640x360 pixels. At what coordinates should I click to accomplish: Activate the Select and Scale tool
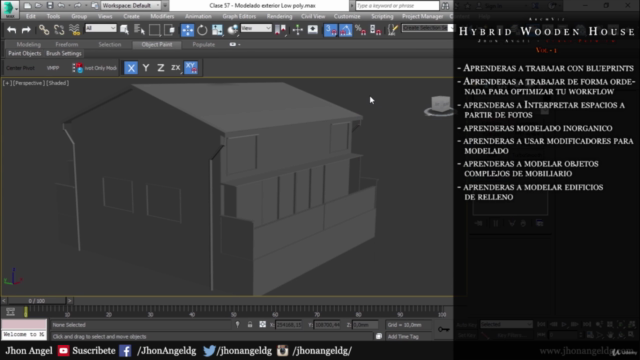click(217, 30)
